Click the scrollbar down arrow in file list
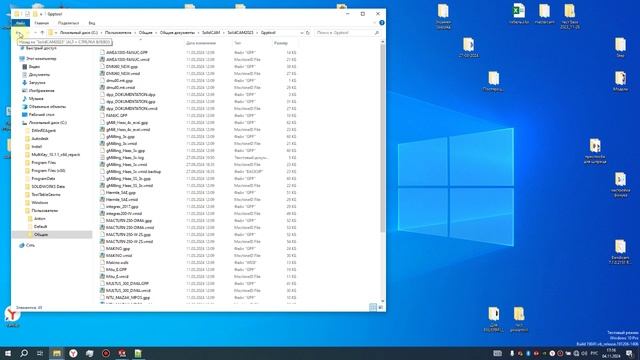 point(382,301)
